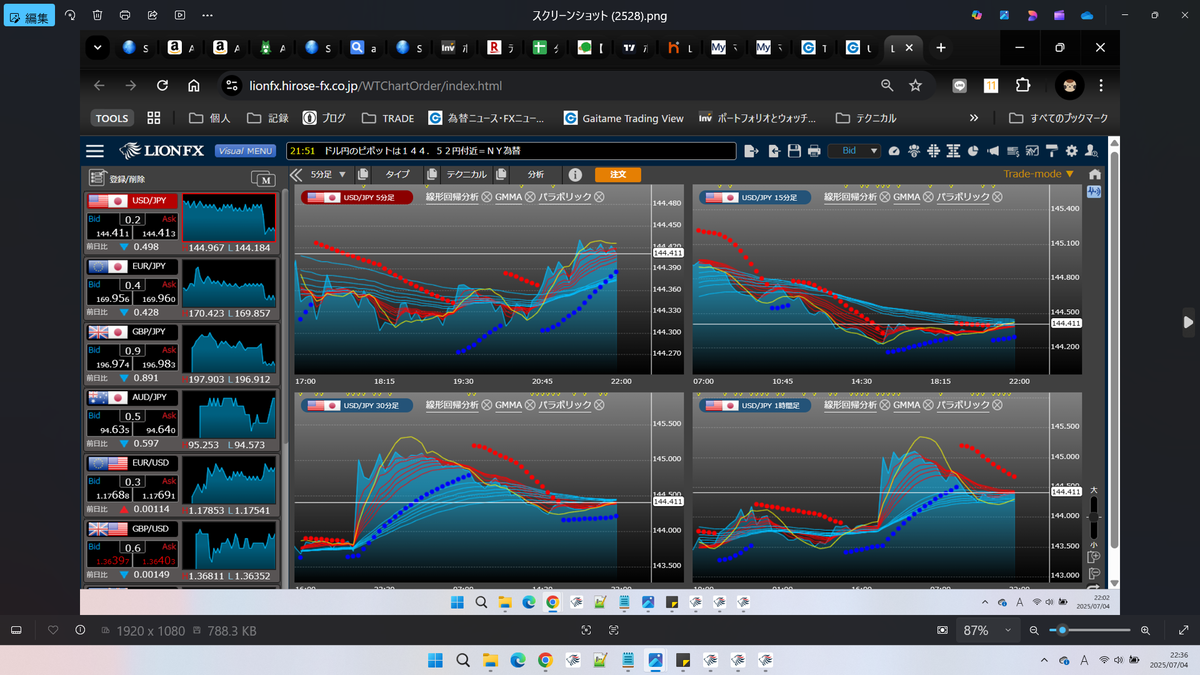Click the 編集 edit button in Photos
The image size is (1200, 675).
28,17
